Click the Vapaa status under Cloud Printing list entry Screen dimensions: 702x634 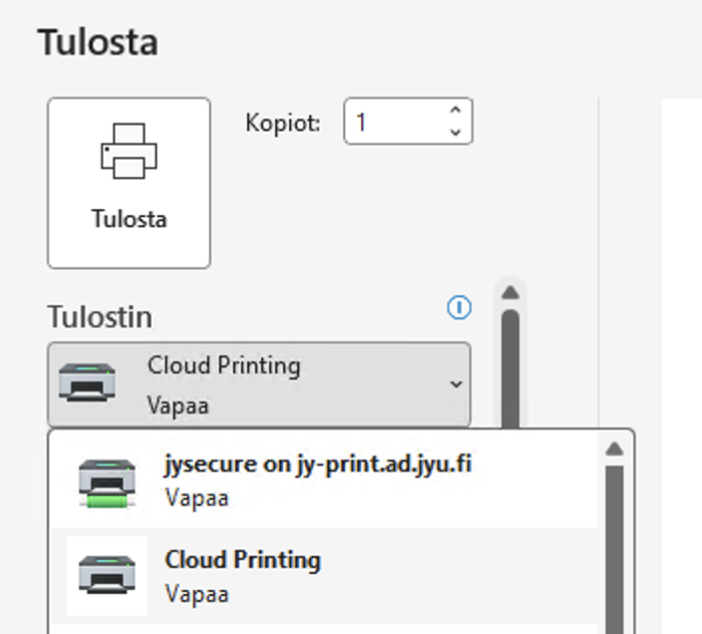point(197,594)
